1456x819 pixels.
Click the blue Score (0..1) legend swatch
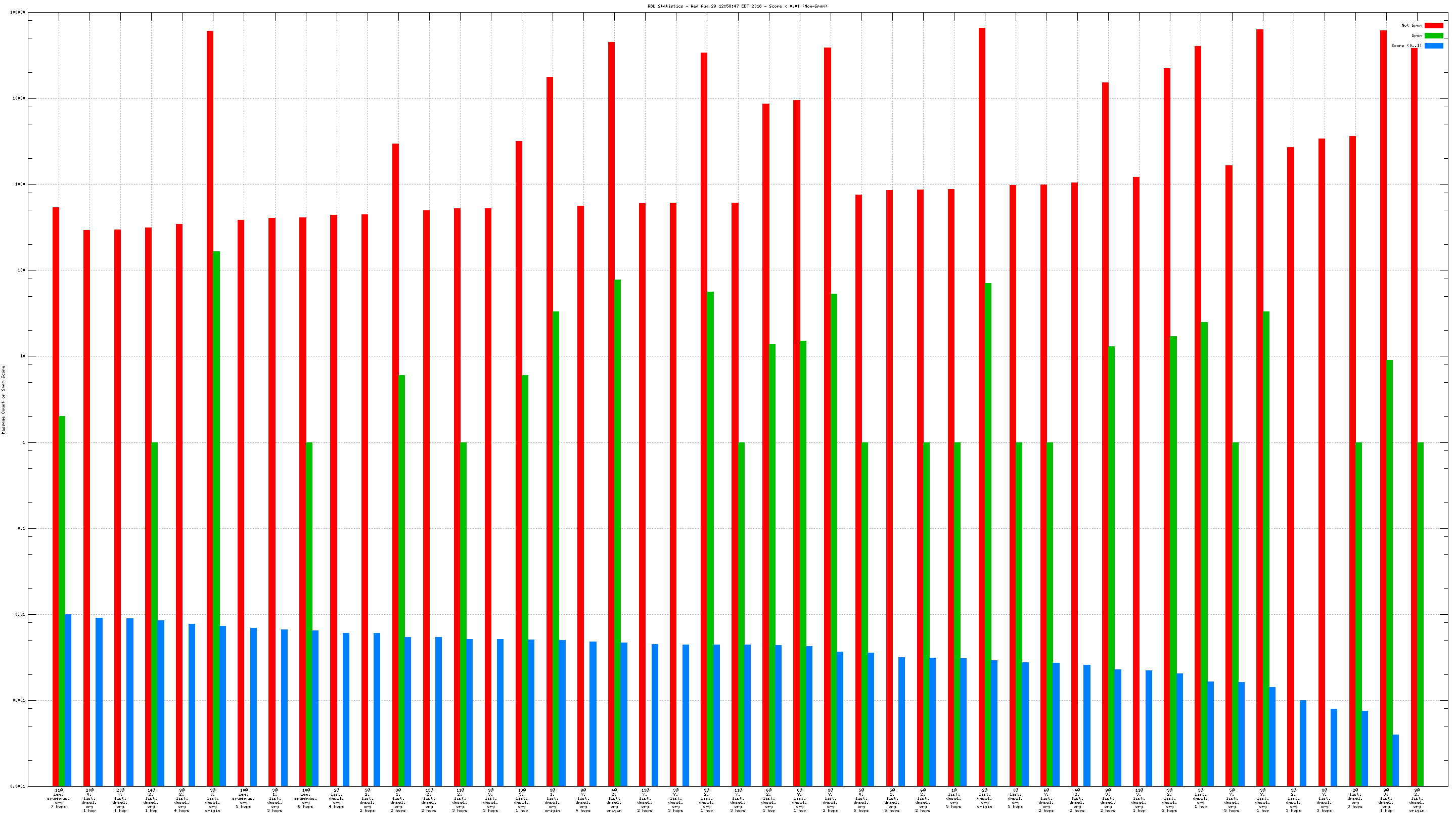click(x=1433, y=46)
